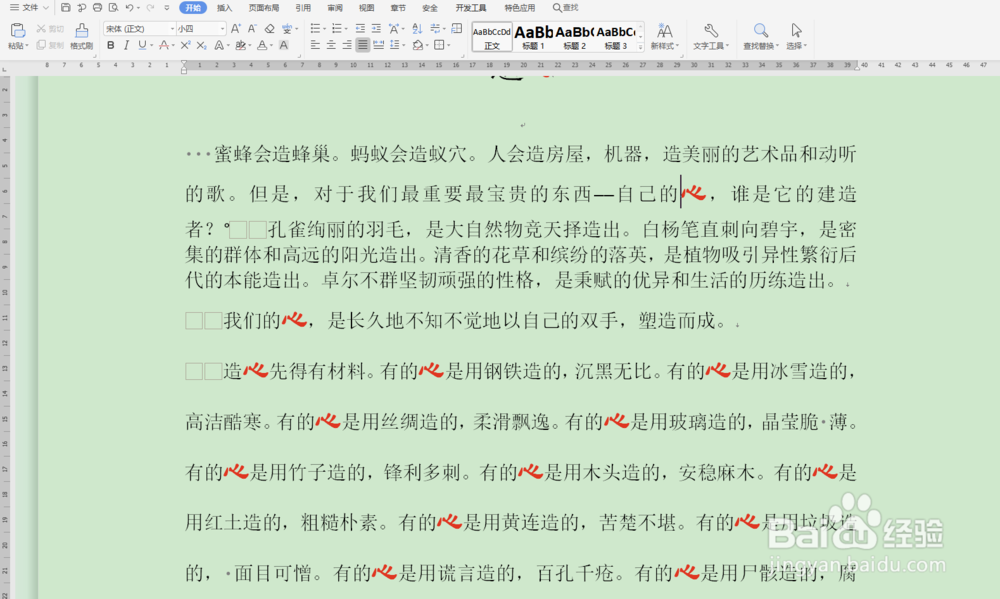Increase font size with the A+ icon

(x=235, y=27)
